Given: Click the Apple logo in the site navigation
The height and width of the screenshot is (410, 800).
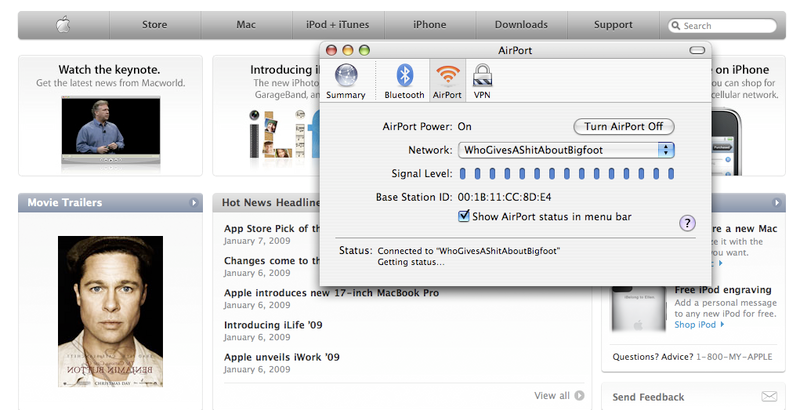Looking at the screenshot, I should pyautogui.click(x=63, y=24).
